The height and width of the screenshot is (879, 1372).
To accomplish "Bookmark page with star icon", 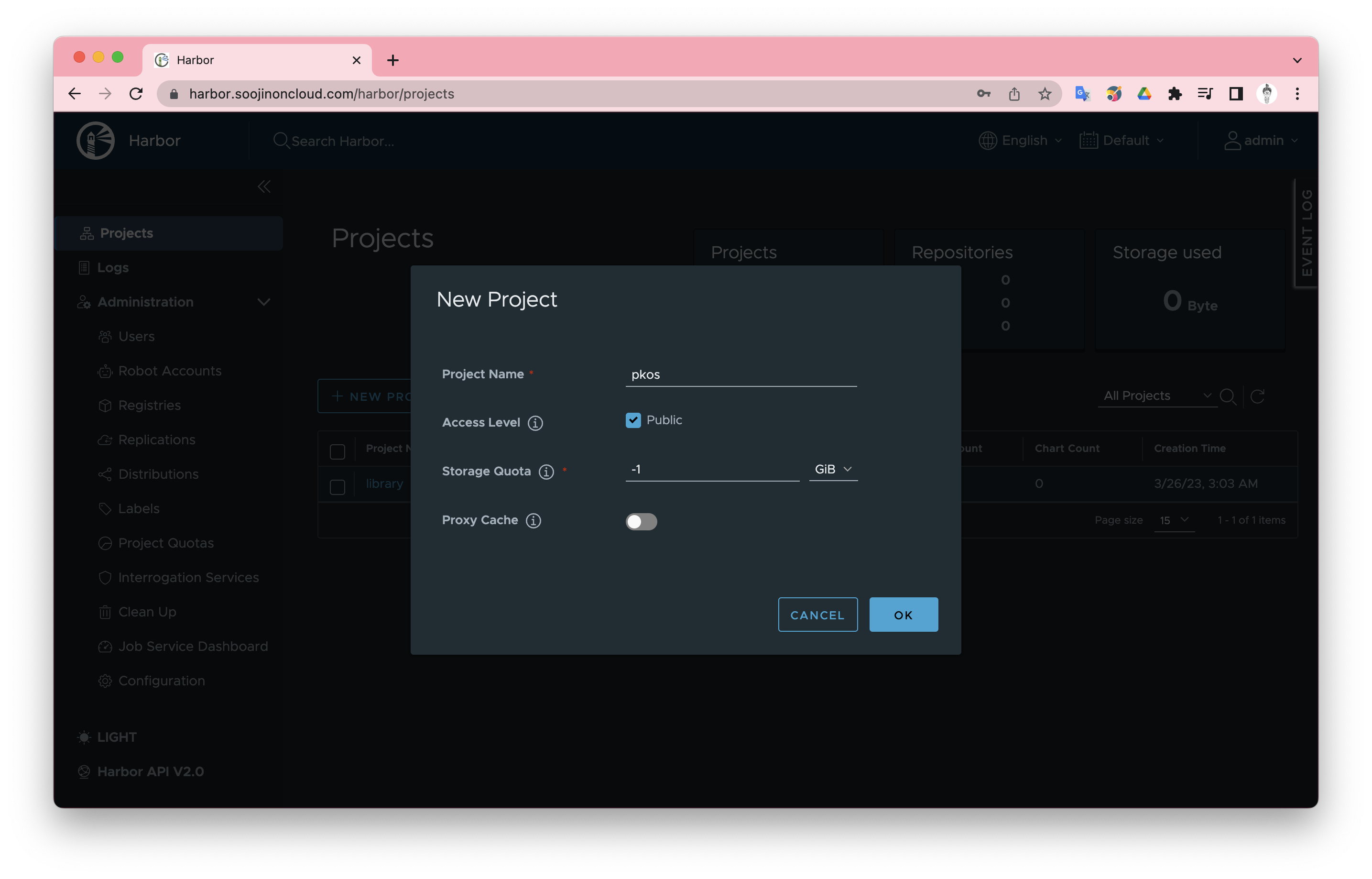I will pos(1044,94).
